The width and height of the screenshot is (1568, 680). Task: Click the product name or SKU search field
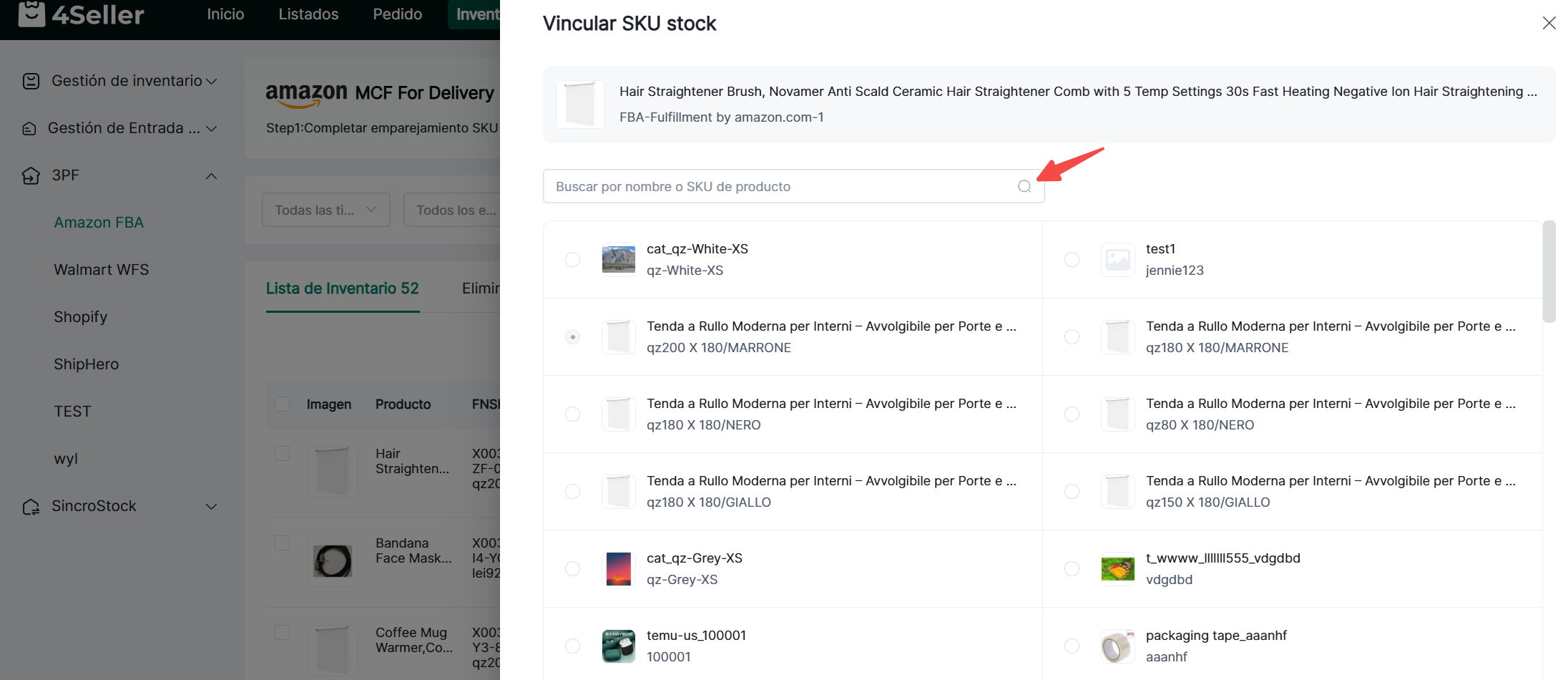coord(780,187)
